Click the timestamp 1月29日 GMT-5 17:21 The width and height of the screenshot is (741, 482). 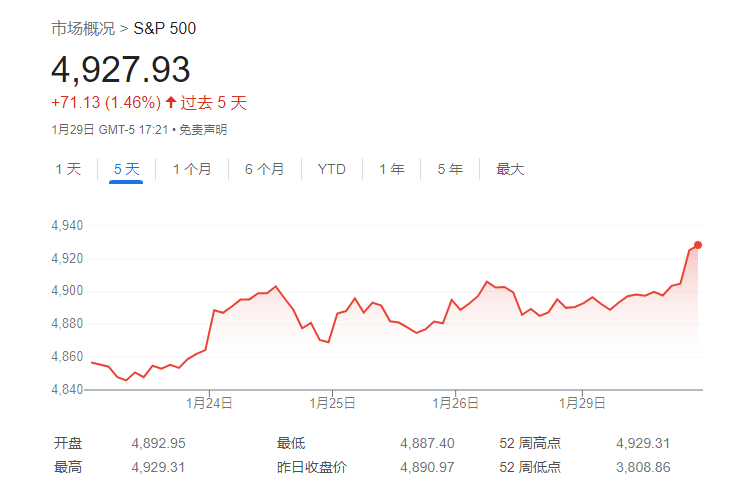(110, 129)
